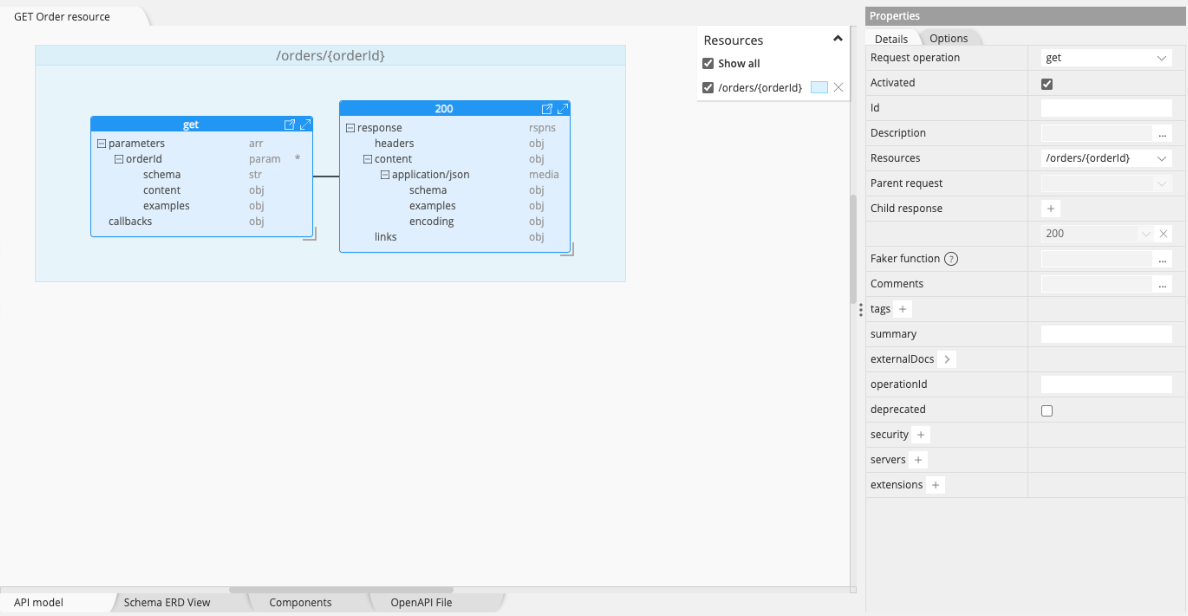Click the expand arrow on the get node header
The width and height of the screenshot is (1188, 616).
pos(306,124)
